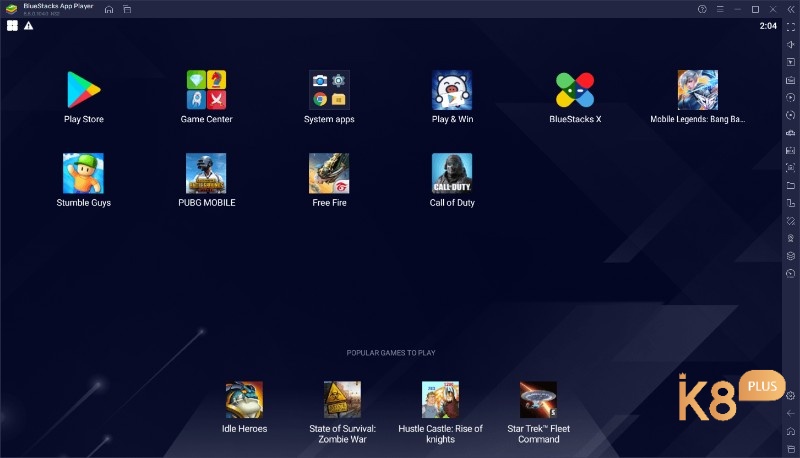
Task: Open multi-instance manager layers icon
Action: pyautogui.click(x=791, y=256)
